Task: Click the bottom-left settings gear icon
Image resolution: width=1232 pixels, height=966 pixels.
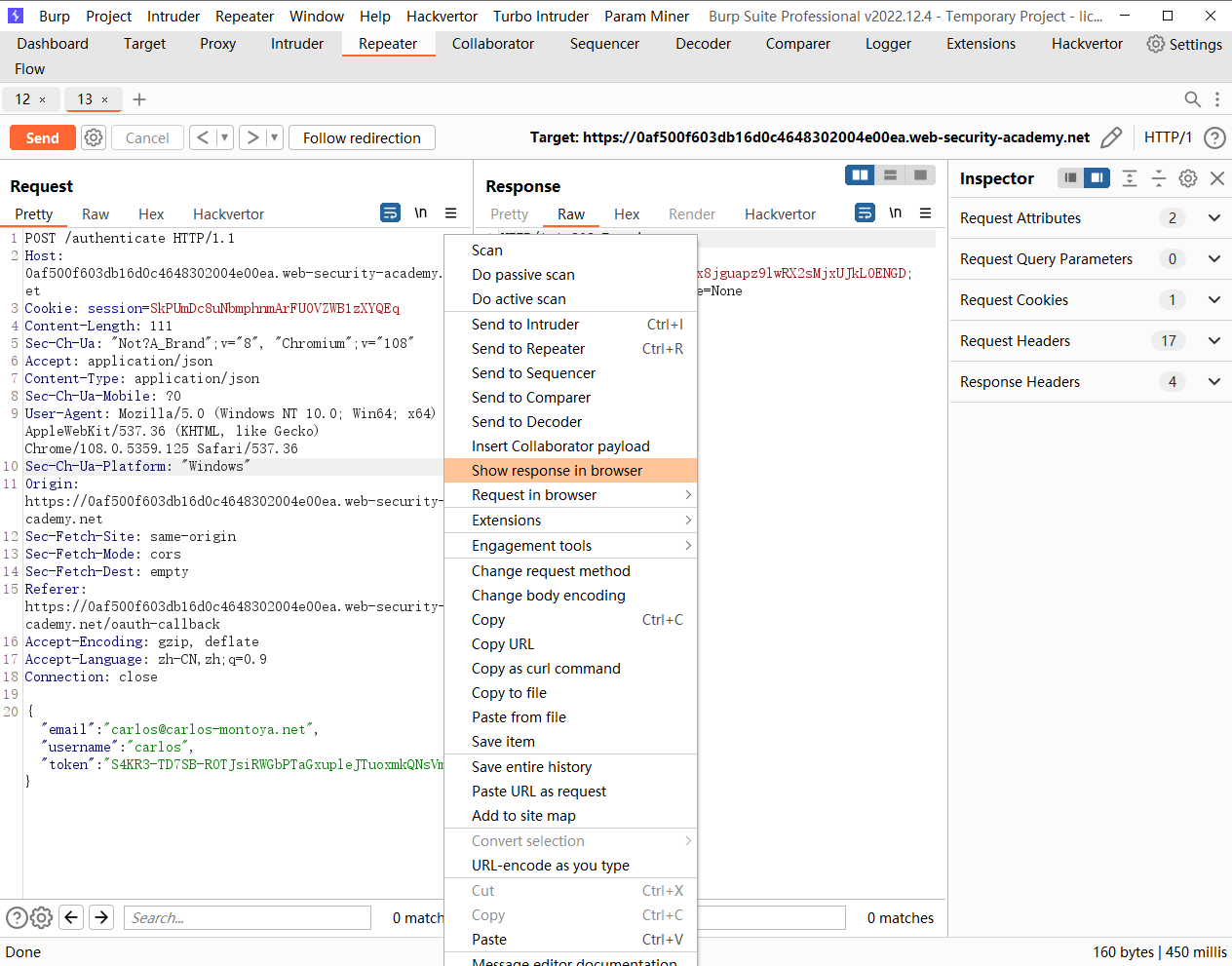Action: (x=41, y=916)
